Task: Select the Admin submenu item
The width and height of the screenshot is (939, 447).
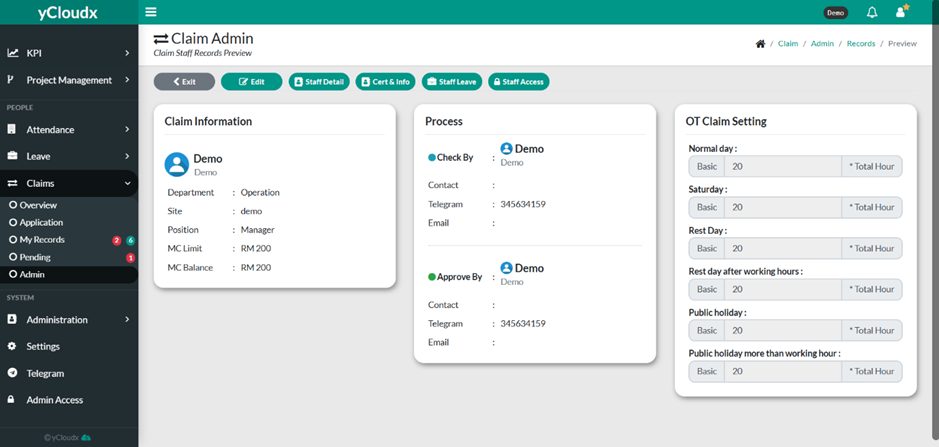Action: (69, 274)
